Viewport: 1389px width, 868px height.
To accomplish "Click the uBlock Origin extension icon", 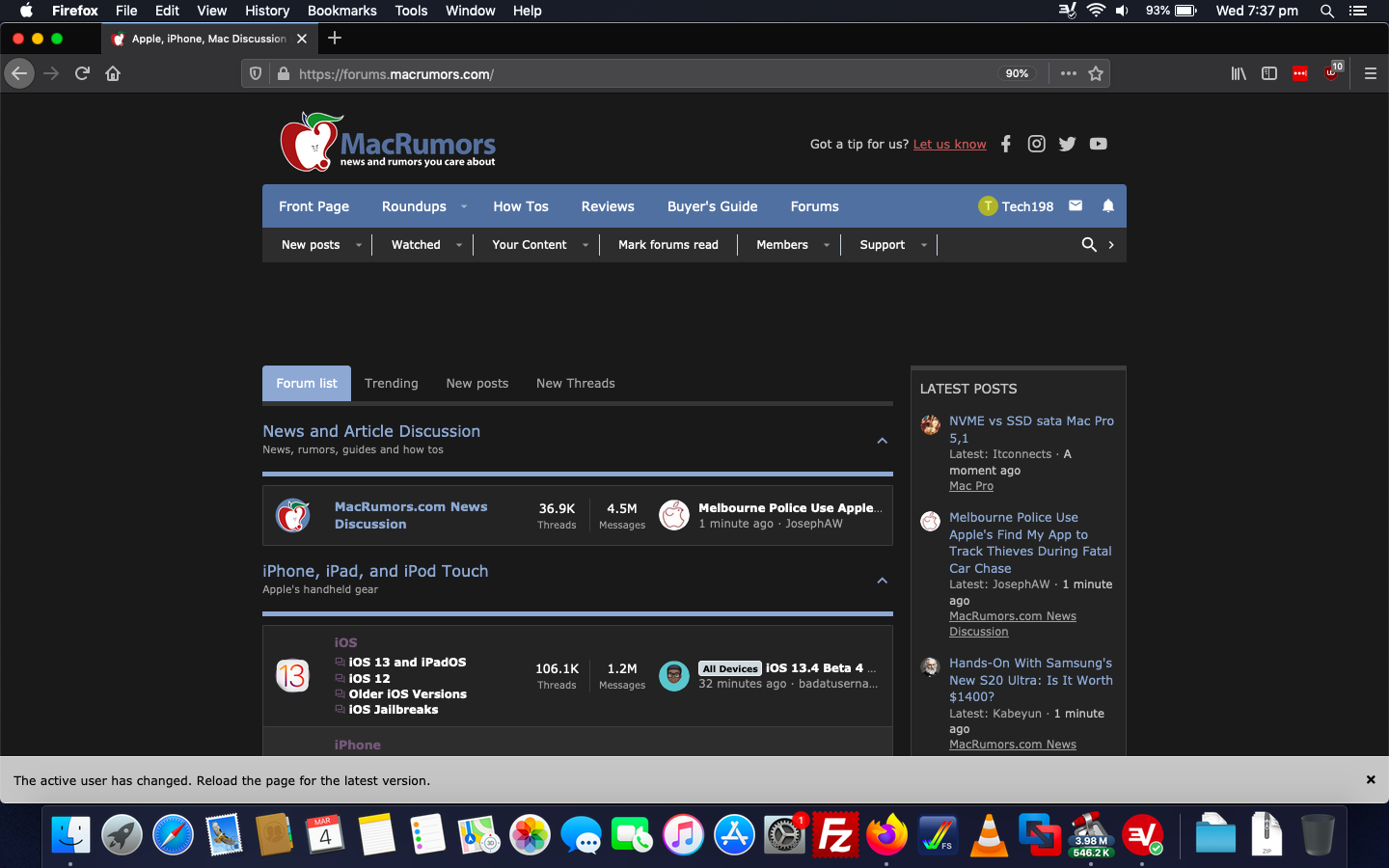I will 1333,71.
